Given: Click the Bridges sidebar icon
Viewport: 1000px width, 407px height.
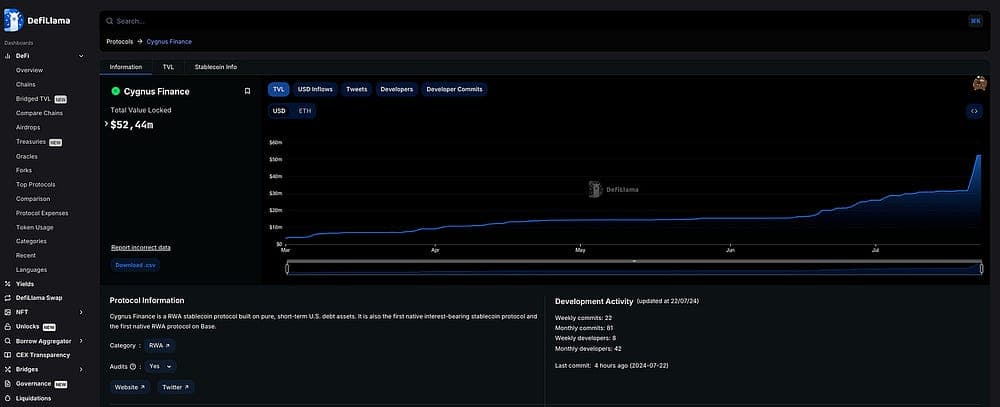Looking at the screenshot, I should 8,369.
